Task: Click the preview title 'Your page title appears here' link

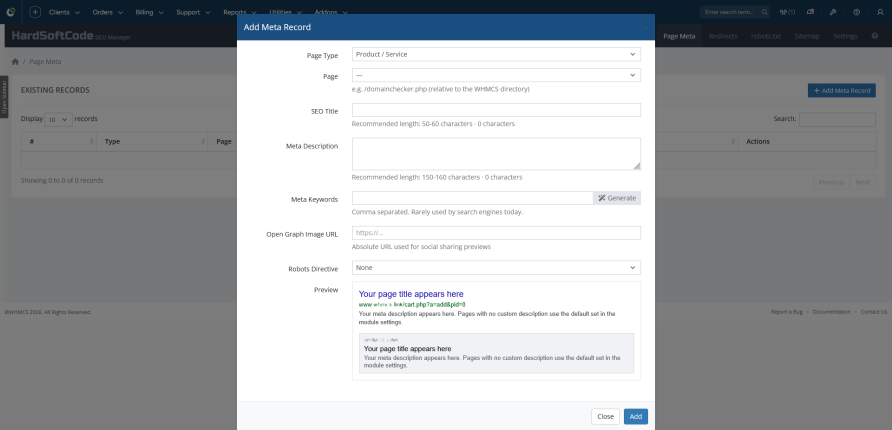Action: pyautogui.click(x=411, y=294)
